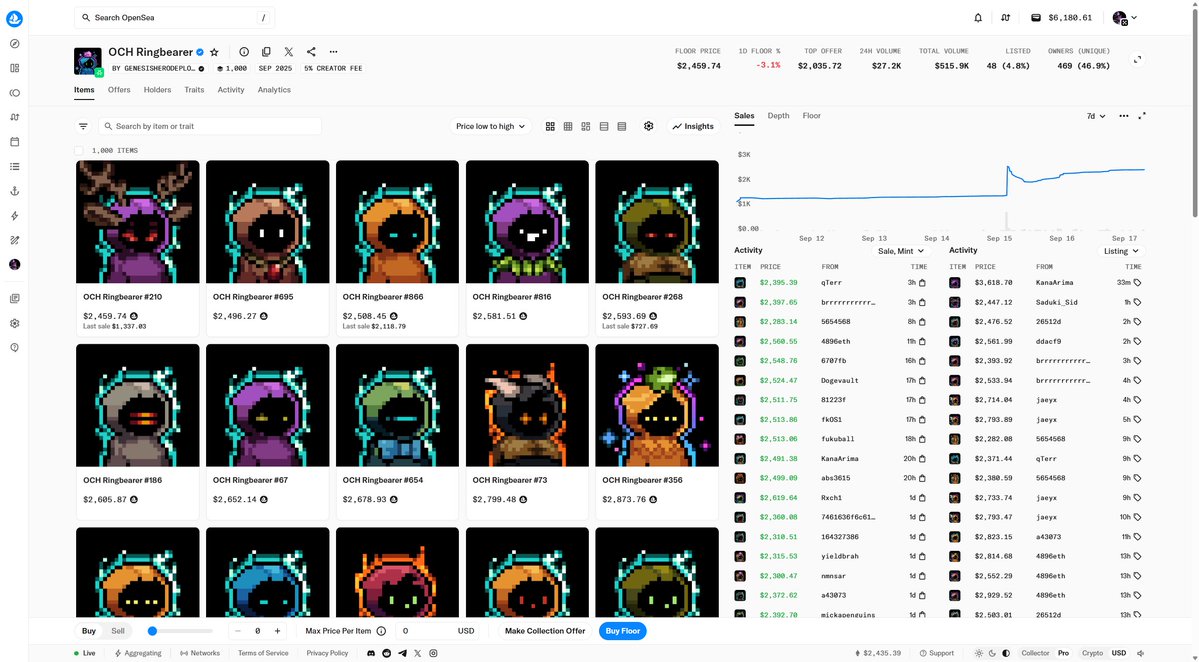The height and width of the screenshot is (662, 1199).
Task: Open the bulleted list icon in sidebar
Action: tap(15, 167)
